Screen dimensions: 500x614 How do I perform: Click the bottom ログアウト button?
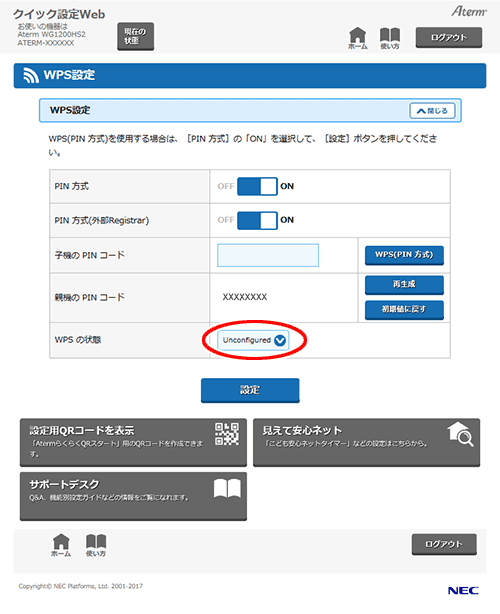tap(444, 544)
